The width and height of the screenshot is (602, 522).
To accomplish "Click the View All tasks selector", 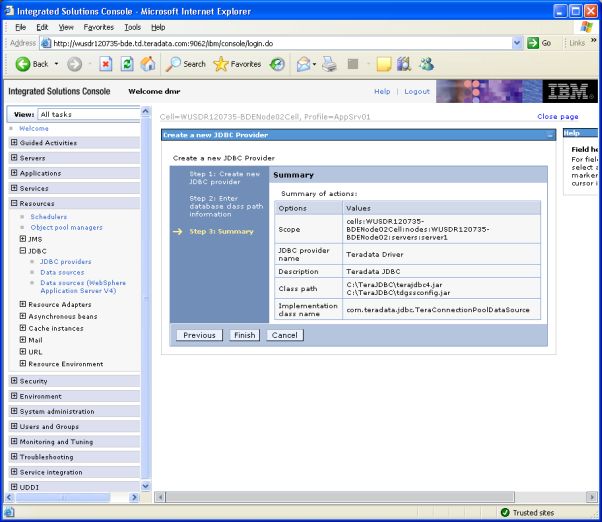I will tap(89, 114).
